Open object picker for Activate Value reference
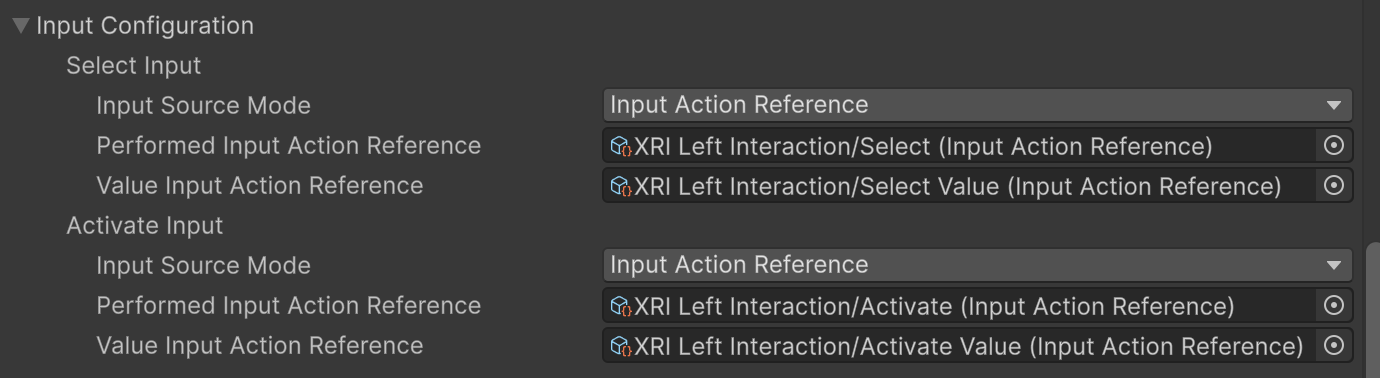This screenshot has height=378, width=1380. (x=1333, y=346)
